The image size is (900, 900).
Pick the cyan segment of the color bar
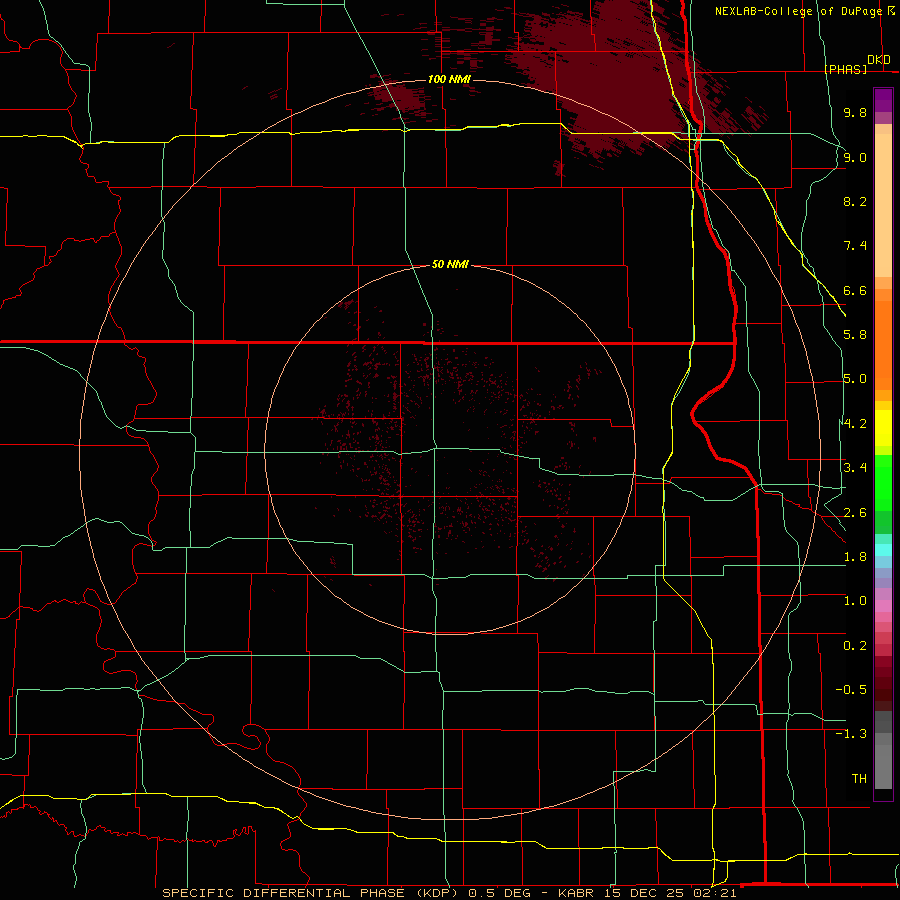point(883,550)
